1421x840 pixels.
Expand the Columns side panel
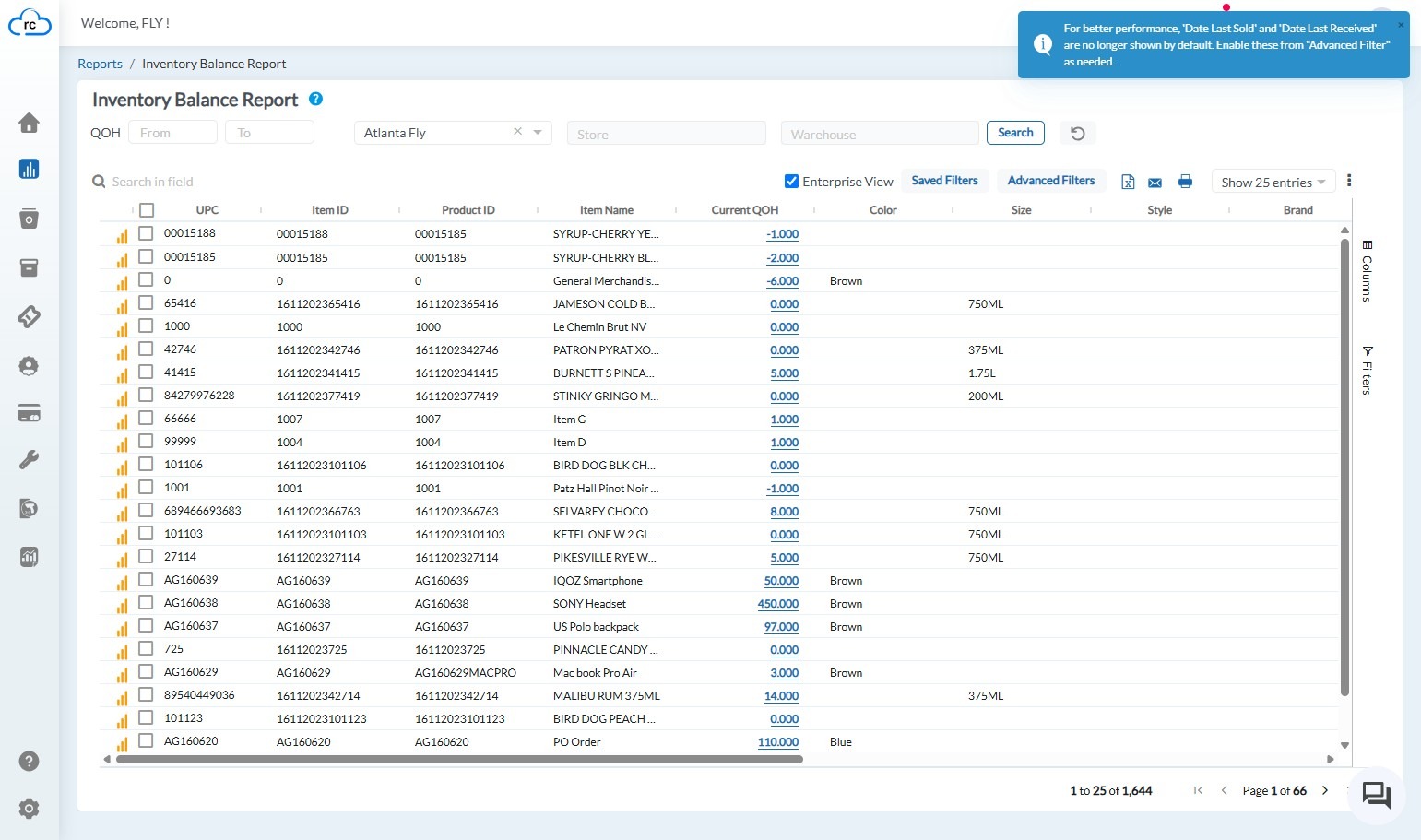coord(1367,271)
